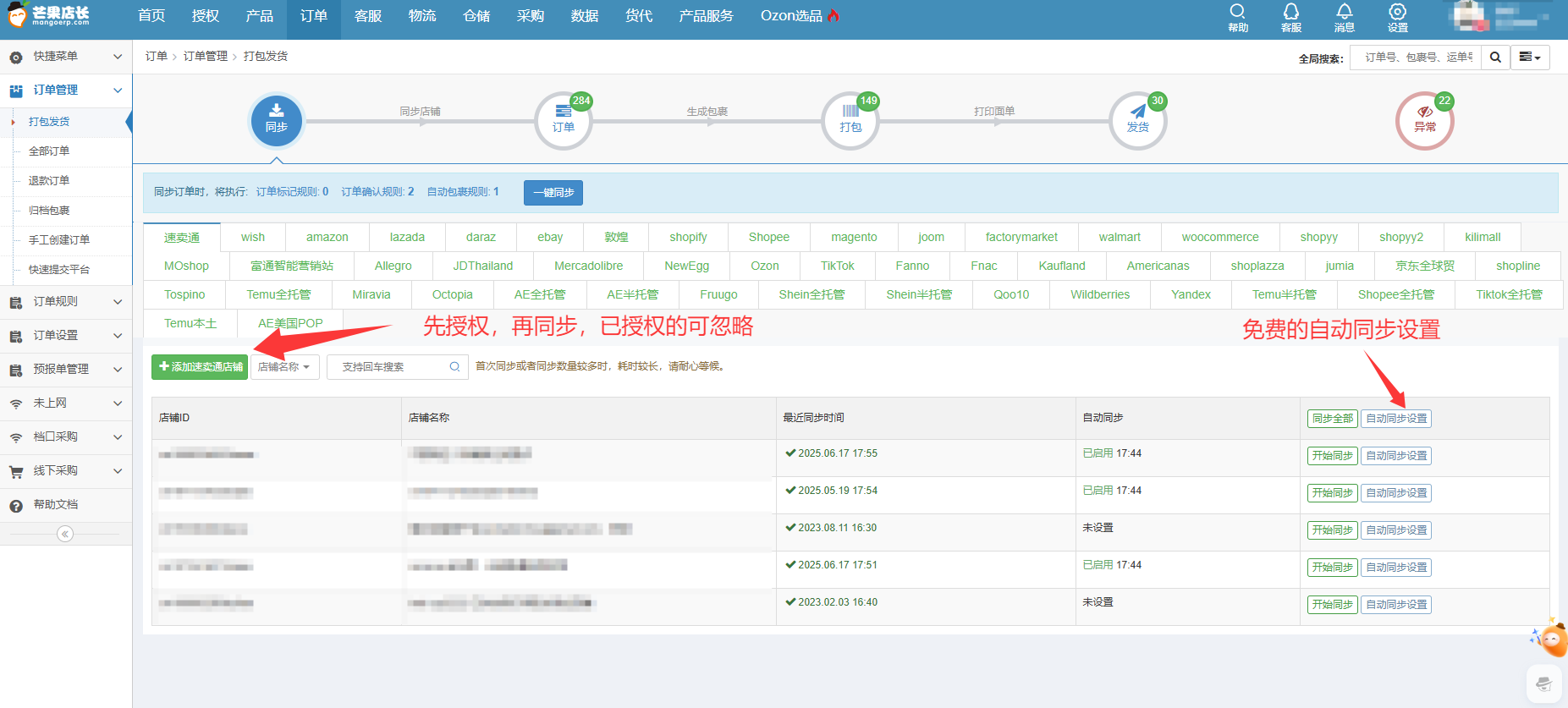Switch to the Temu全托管 platform tab
1568x708 pixels.
click(x=279, y=294)
